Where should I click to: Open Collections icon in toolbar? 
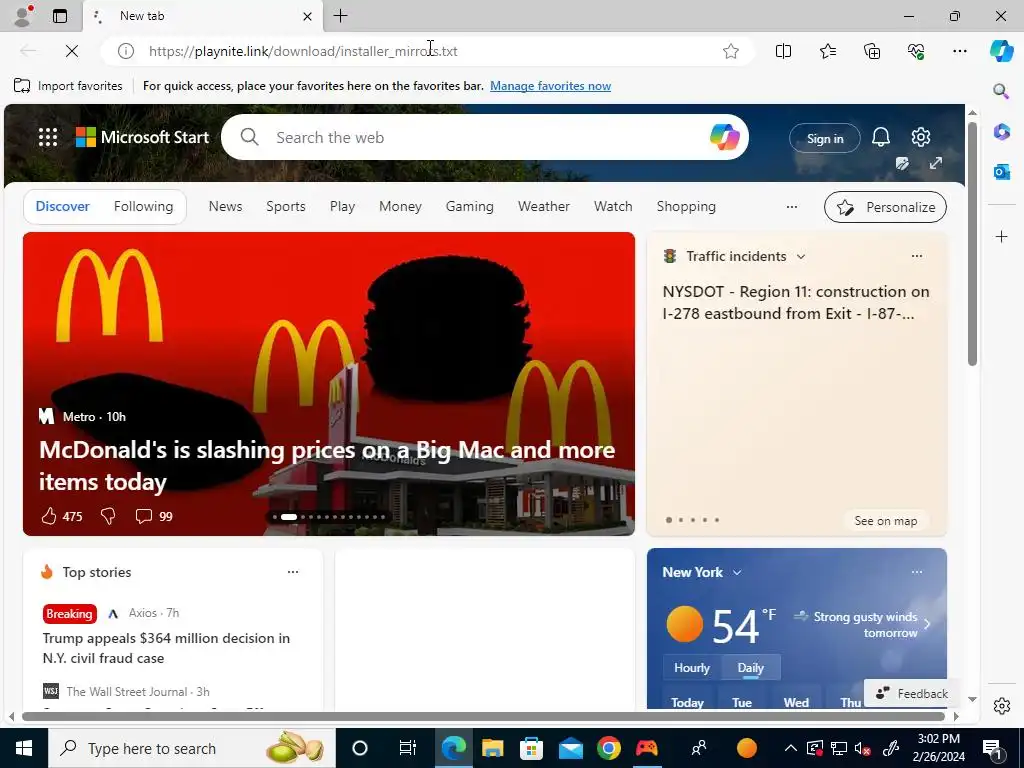pos(872,51)
